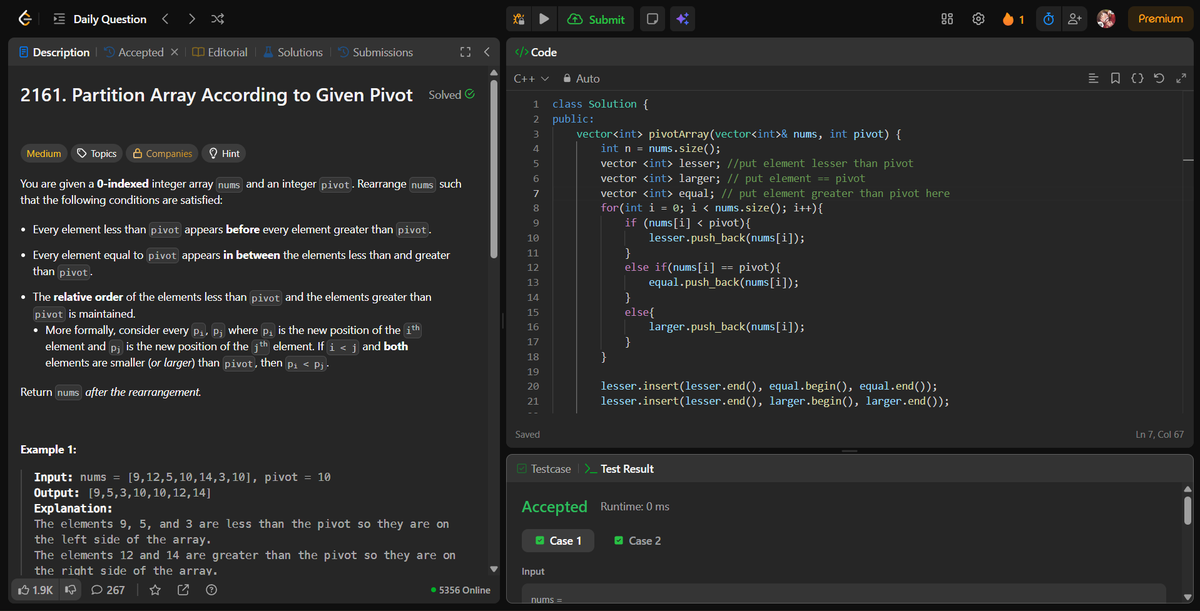Add problem to favorites star
Screen dimensions: 1200x611
click(155, 590)
